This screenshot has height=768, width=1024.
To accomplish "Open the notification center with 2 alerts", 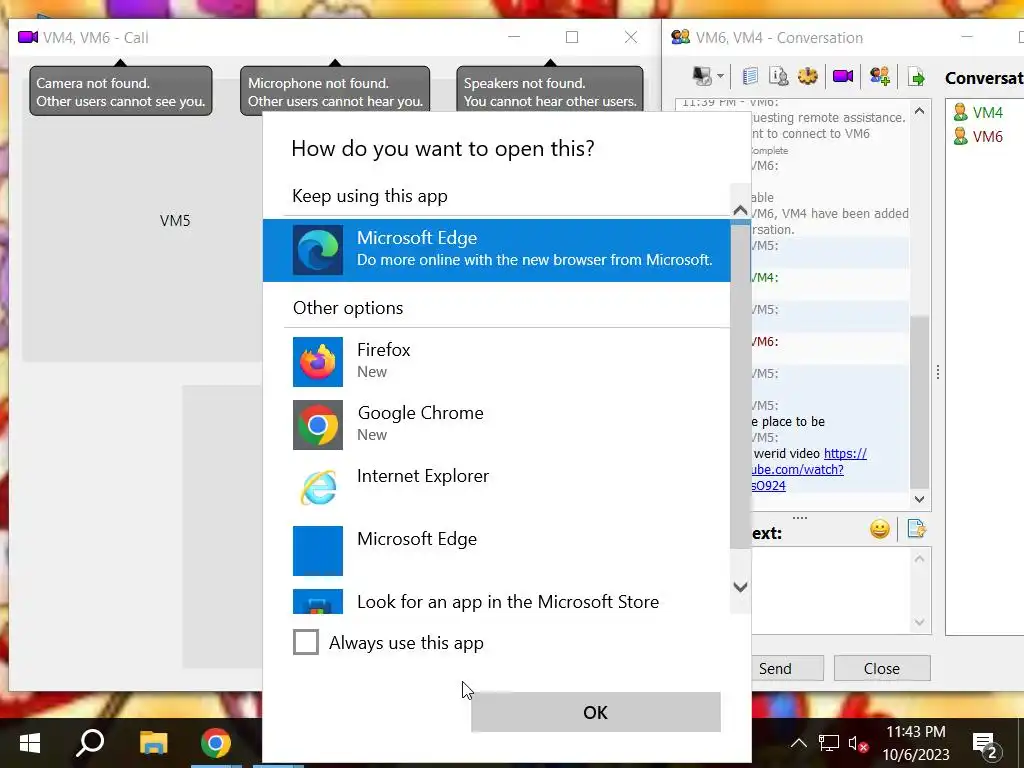I will tap(985, 744).
